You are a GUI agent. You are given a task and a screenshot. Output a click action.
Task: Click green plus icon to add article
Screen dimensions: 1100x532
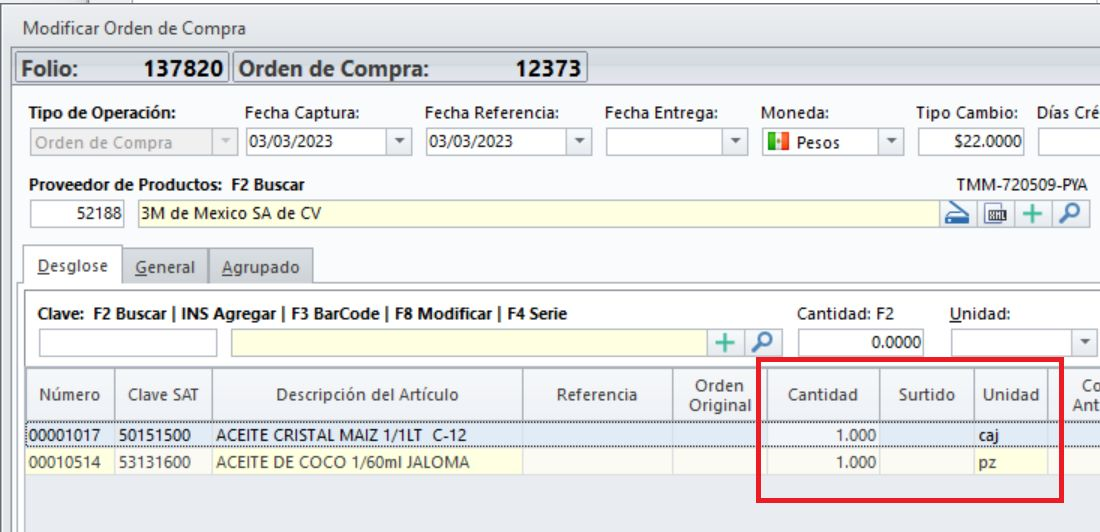click(x=723, y=342)
